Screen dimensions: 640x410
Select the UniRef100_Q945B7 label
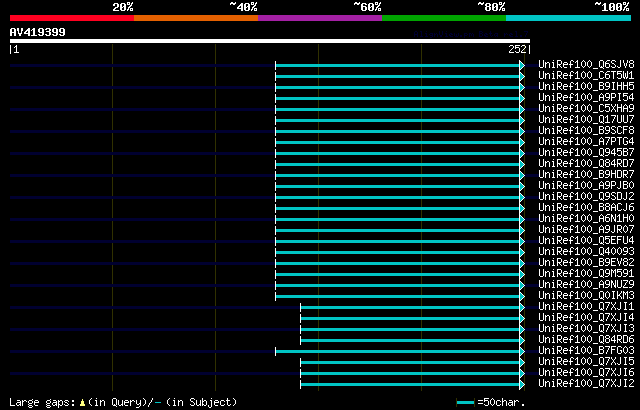pos(586,153)
